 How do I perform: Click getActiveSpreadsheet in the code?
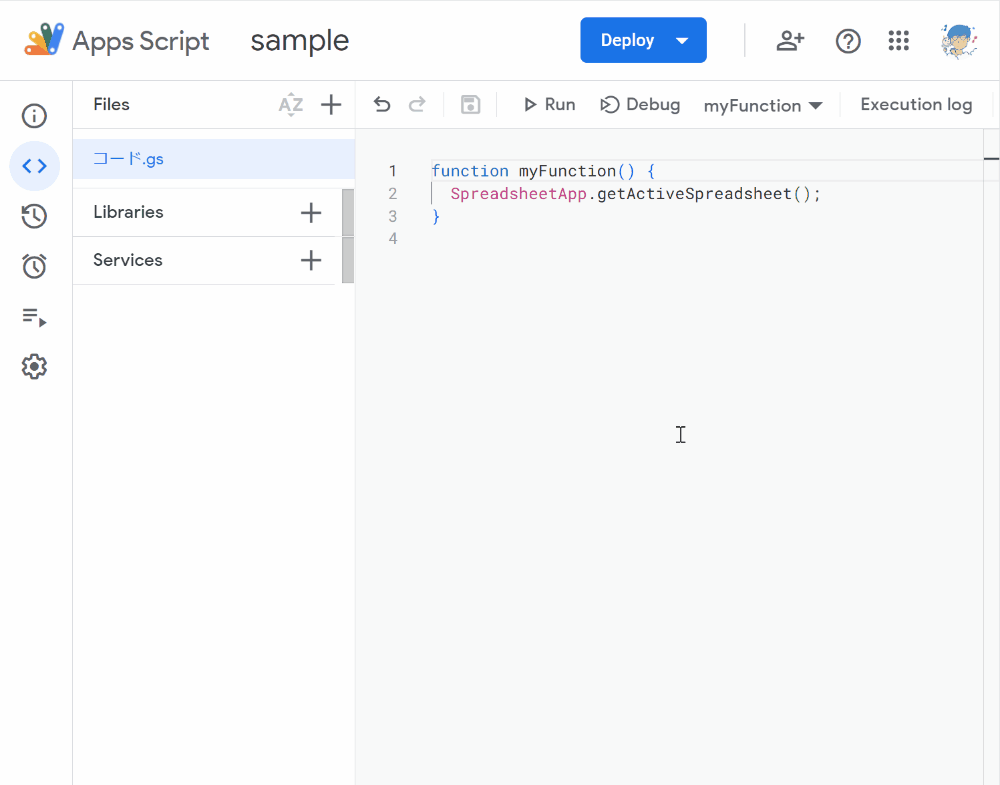(694, 193)
